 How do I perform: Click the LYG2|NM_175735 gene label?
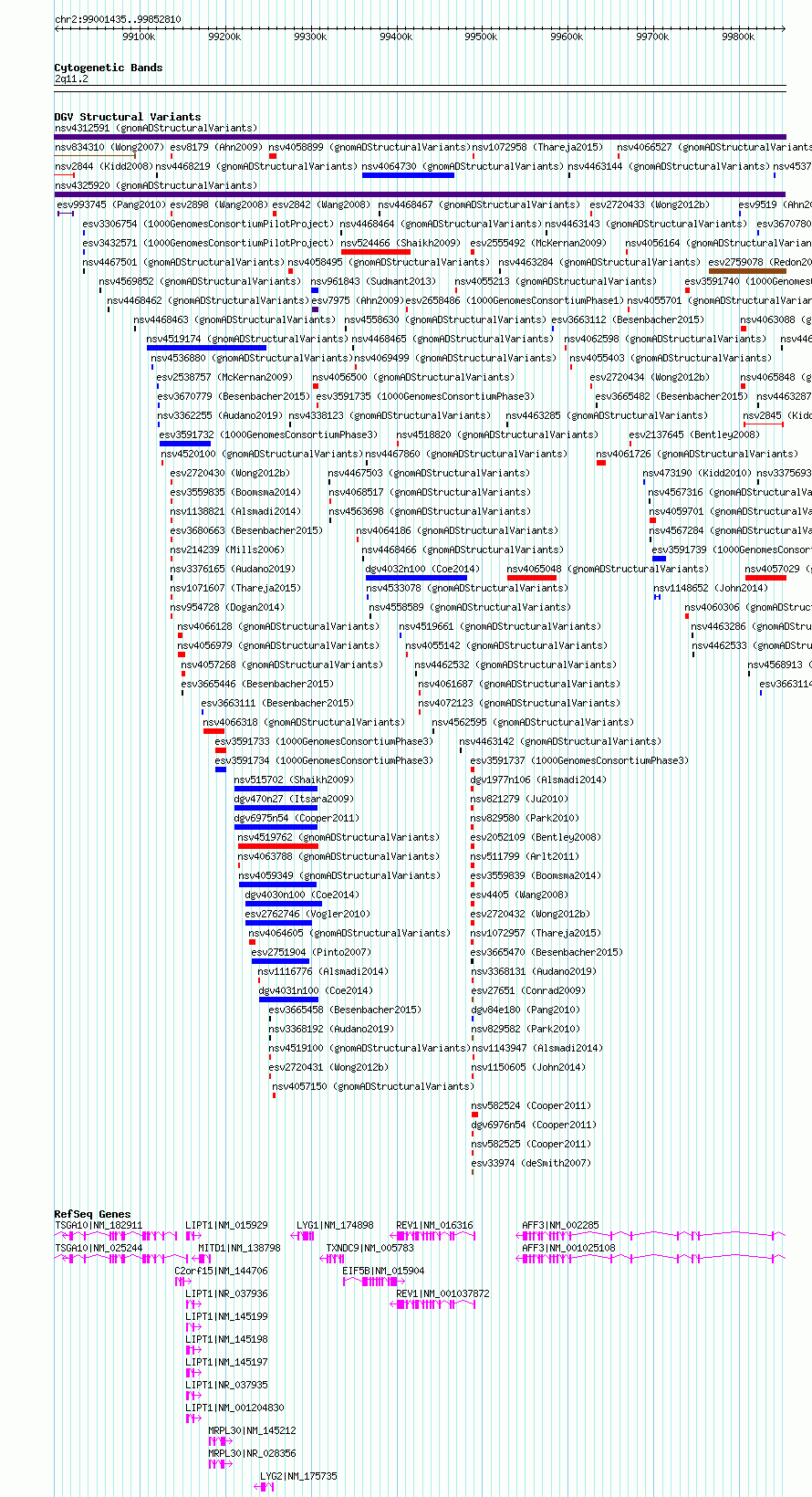(298, 1476)
